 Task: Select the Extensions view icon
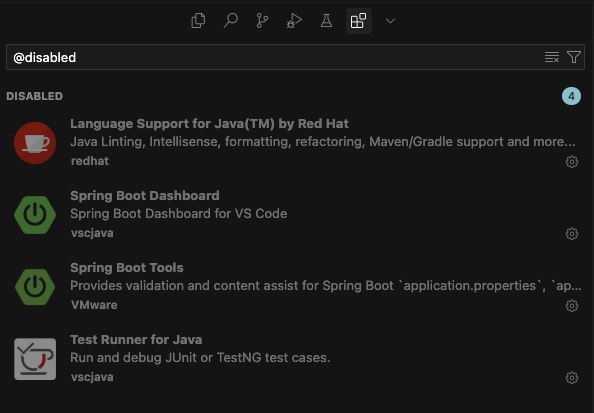pos(358,20)
